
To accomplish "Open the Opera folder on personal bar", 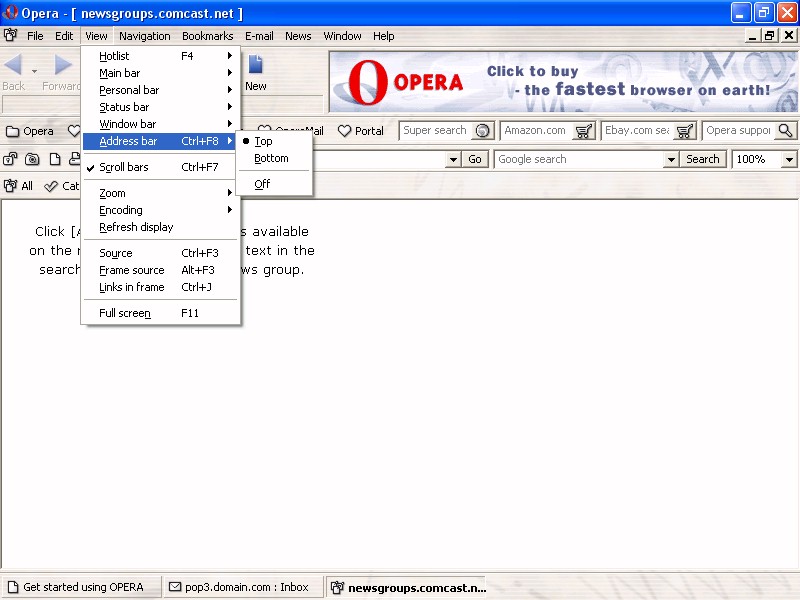I will pyautogui.click(x=30, y=131).
